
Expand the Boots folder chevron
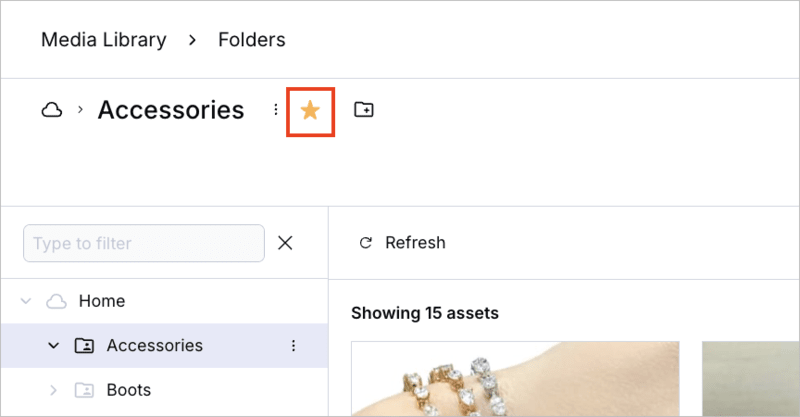(54, 390)
